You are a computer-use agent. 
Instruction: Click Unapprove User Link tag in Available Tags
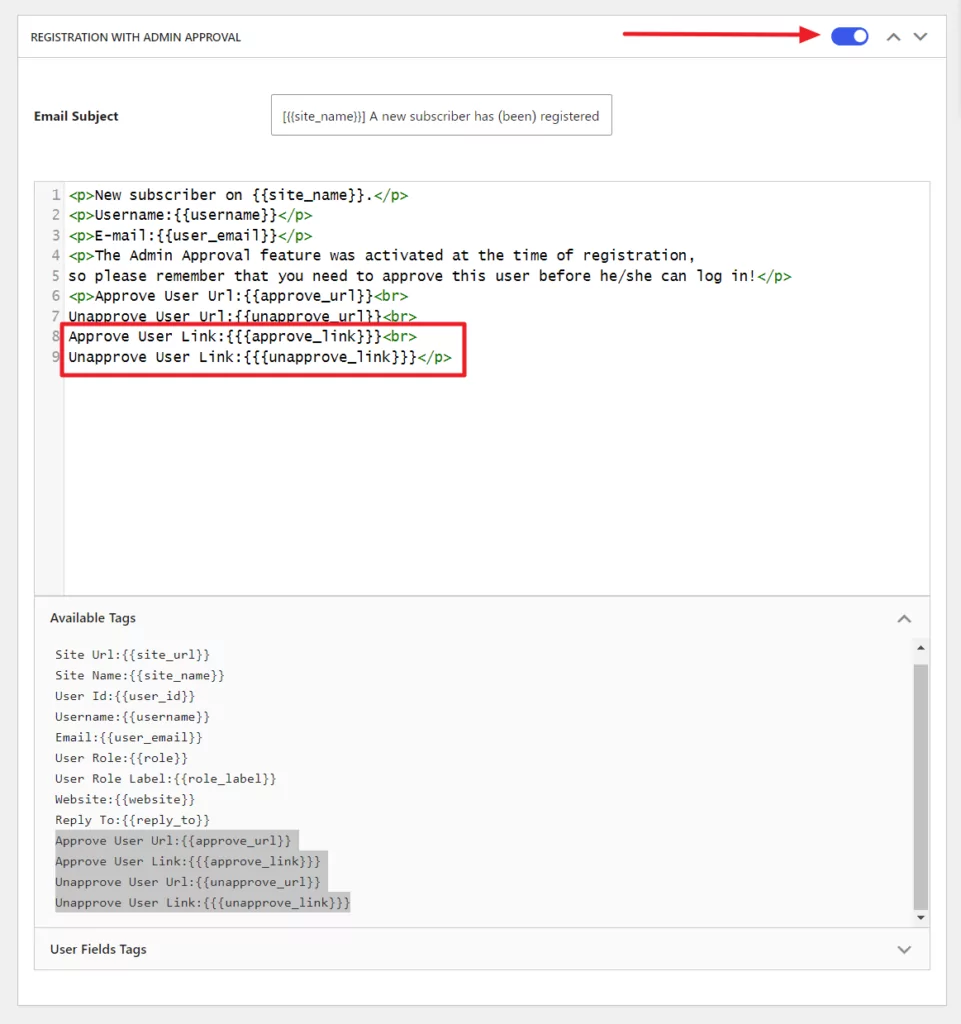tap(202, 903)
